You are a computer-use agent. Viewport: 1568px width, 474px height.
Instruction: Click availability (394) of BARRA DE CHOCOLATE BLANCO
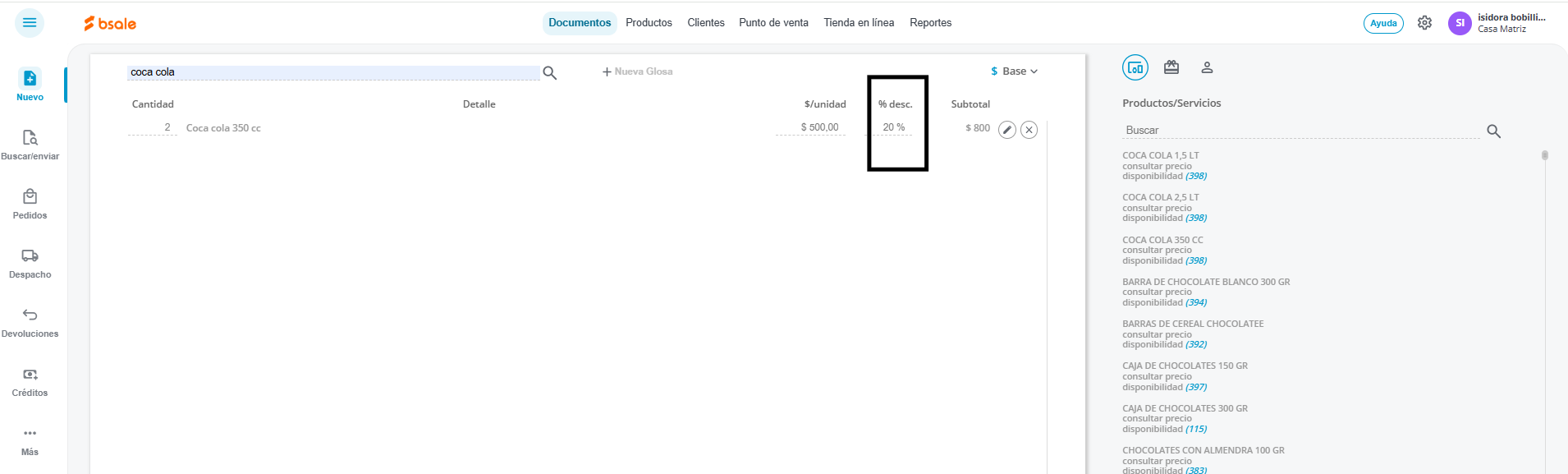click(x=1196, y=302)
